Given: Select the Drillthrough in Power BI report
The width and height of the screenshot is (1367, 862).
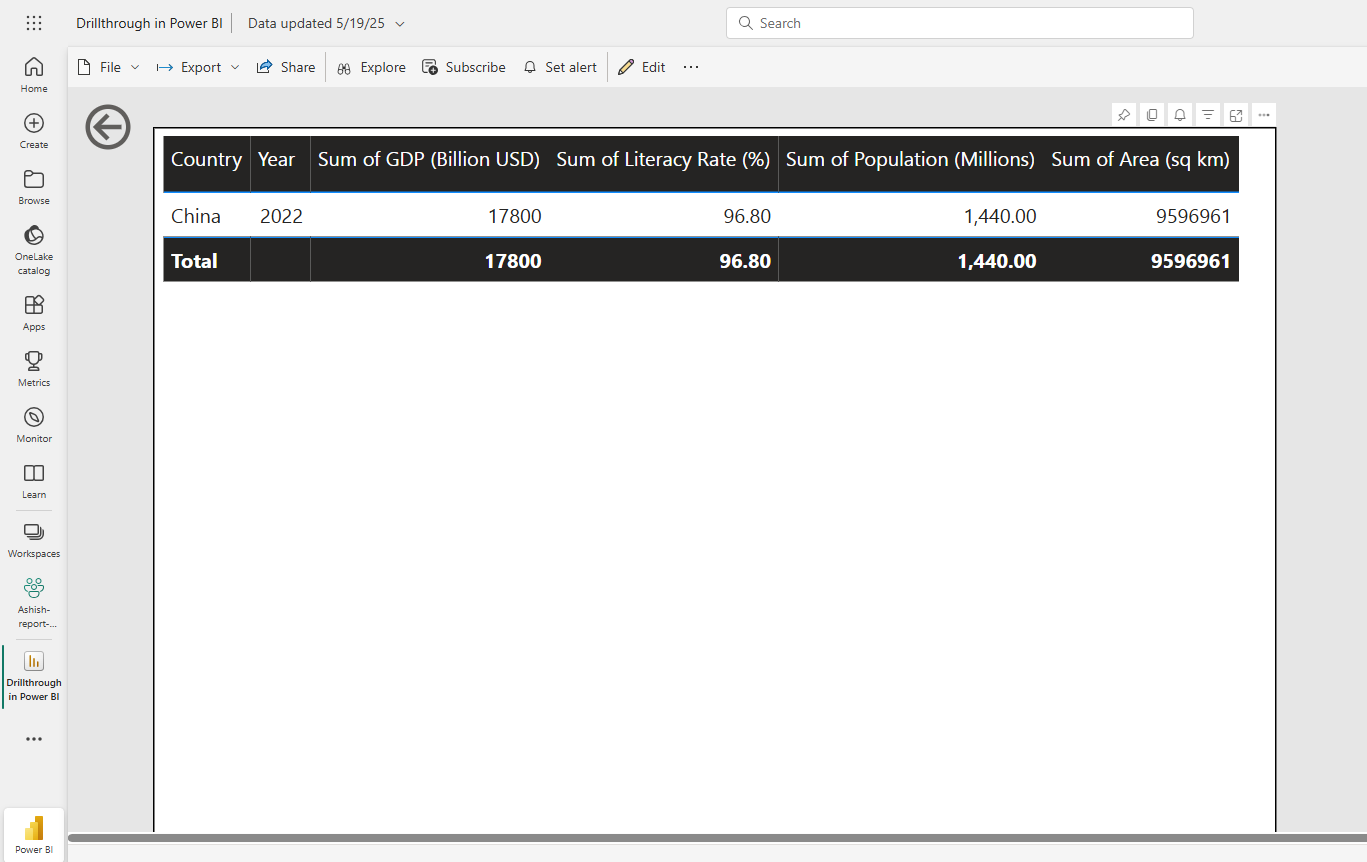Looking at the screenshot, I should click(x=33, y=677).
